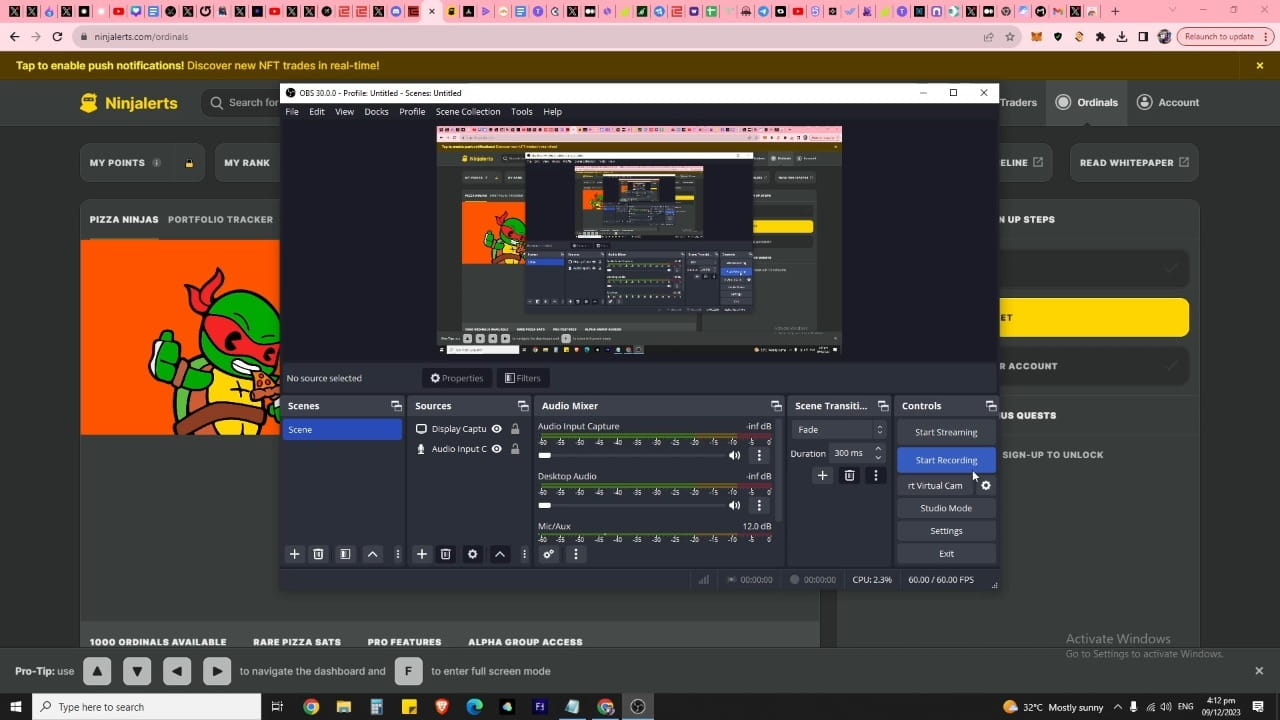Image resolution: width=1280 pixels, height=720 pixels.
Task: Click the browser address bar
Action: [530, 37]
